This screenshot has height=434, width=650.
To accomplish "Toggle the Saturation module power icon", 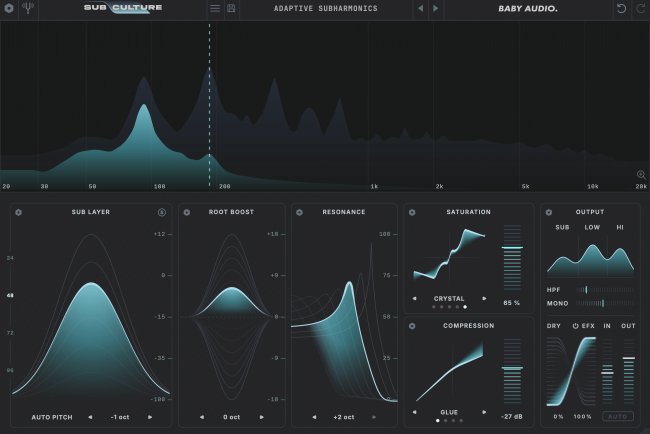I will pyautogui.click(x=412, y=212).
